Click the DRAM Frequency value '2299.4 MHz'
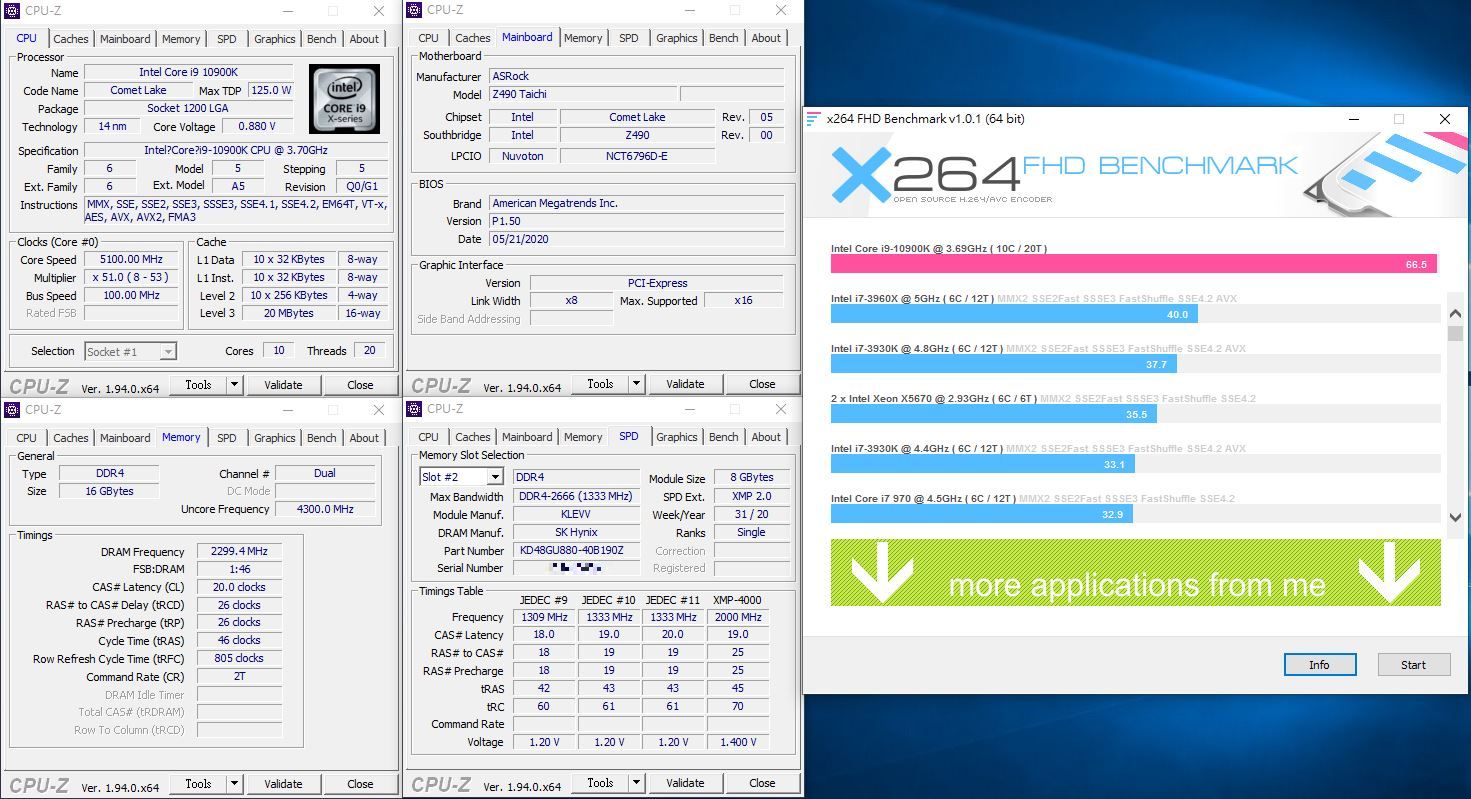This screenshot has width=1471, height=799. 240,552
